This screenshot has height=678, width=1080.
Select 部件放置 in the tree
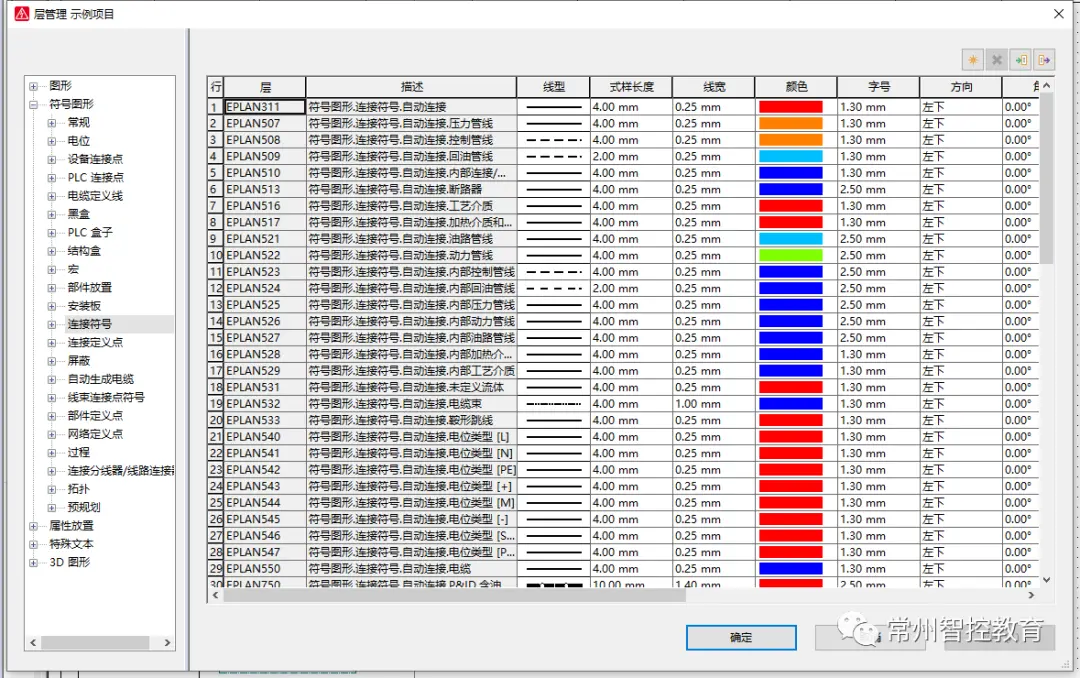pos(90,287)
